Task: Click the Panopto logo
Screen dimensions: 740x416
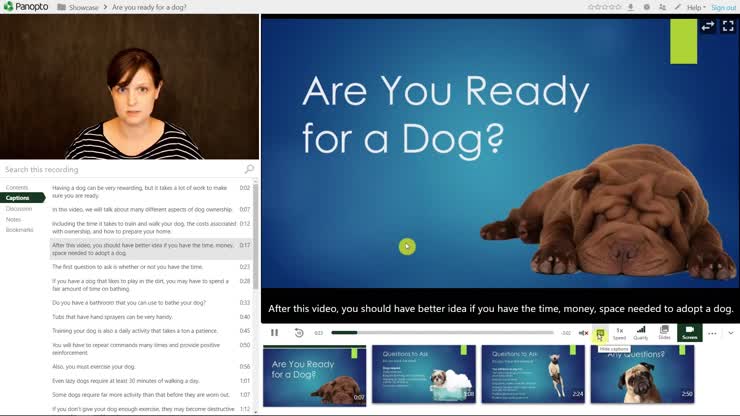Action: (x=26, y=7)
